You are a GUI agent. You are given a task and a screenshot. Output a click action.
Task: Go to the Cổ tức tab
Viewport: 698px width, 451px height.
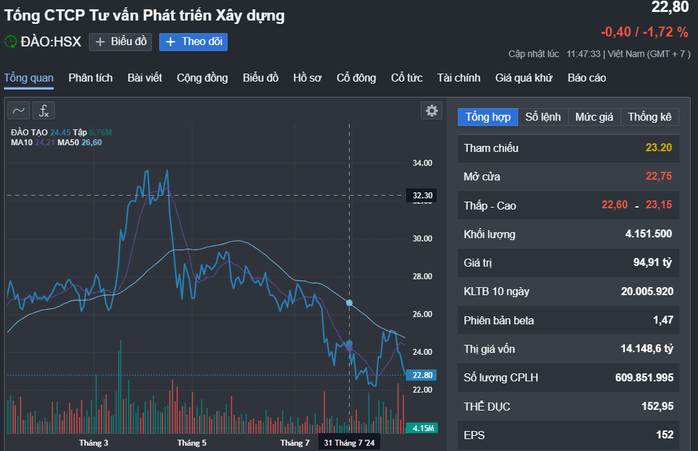(406, 78)
